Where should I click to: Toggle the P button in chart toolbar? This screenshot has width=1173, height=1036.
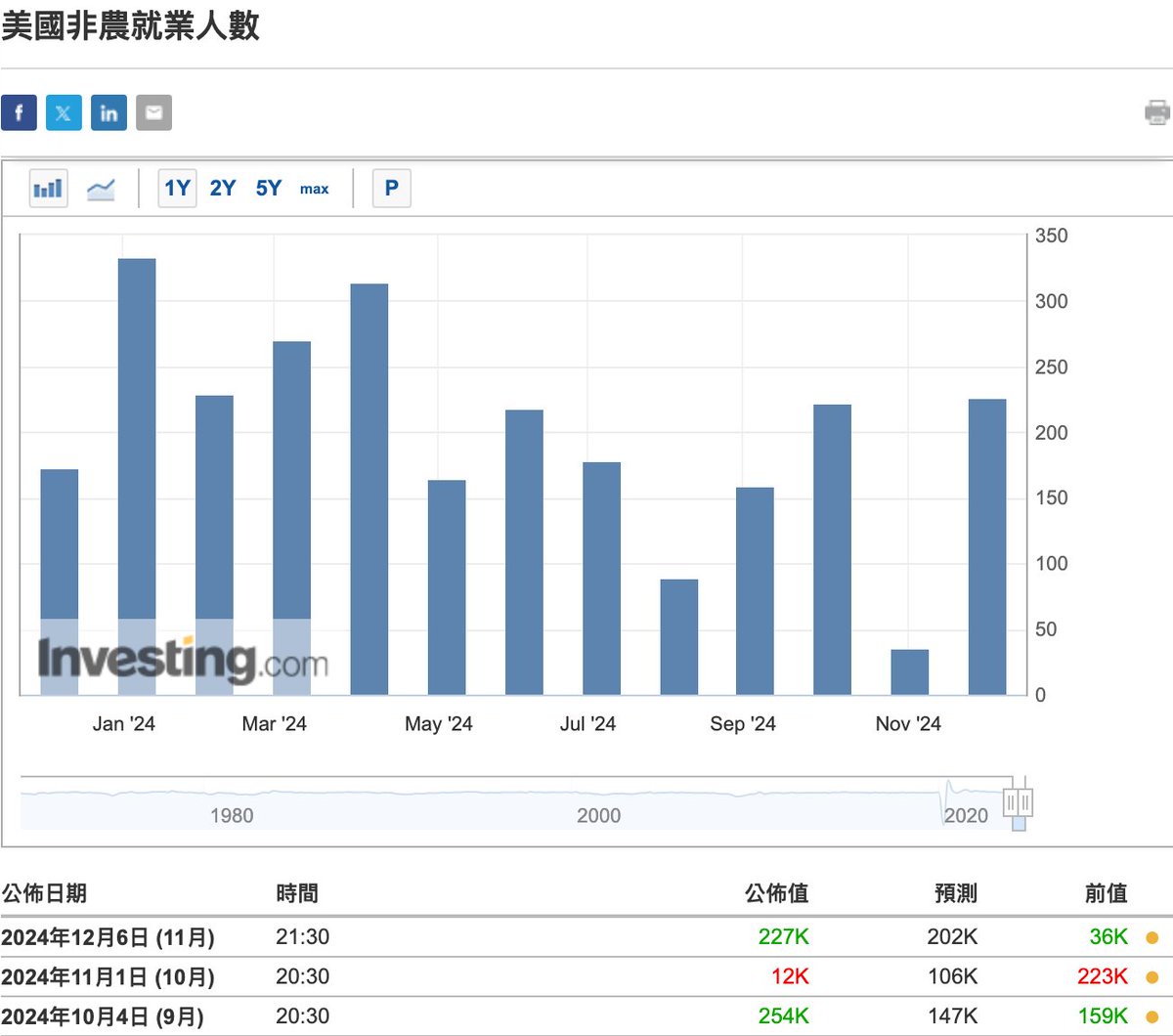click(391, 189)
